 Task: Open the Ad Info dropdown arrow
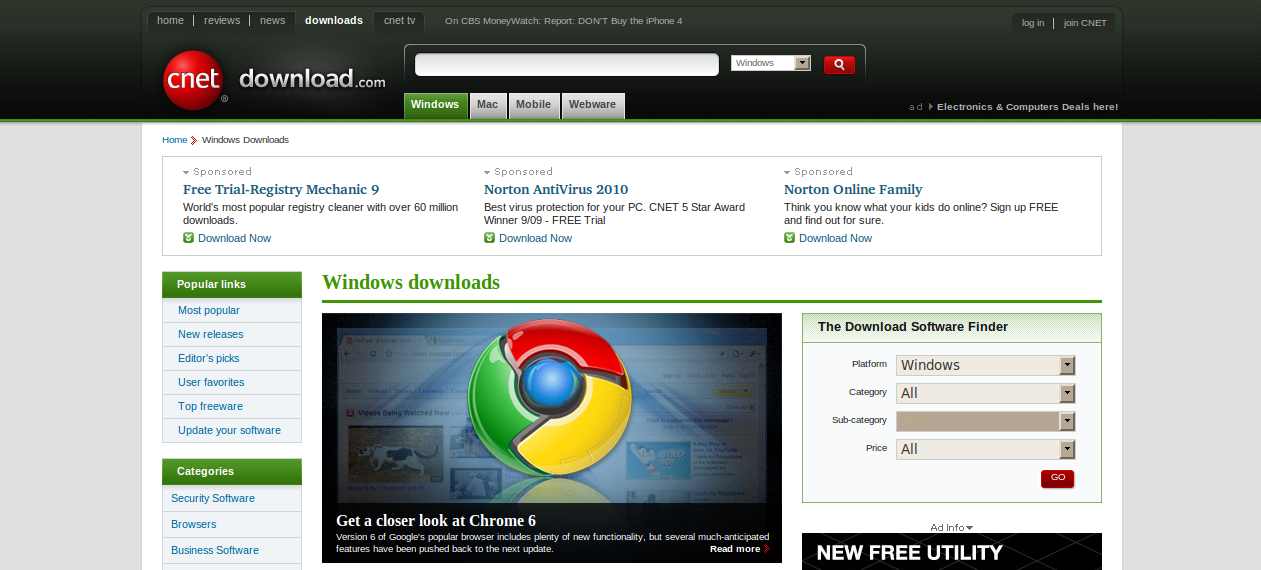click(969, 528)
